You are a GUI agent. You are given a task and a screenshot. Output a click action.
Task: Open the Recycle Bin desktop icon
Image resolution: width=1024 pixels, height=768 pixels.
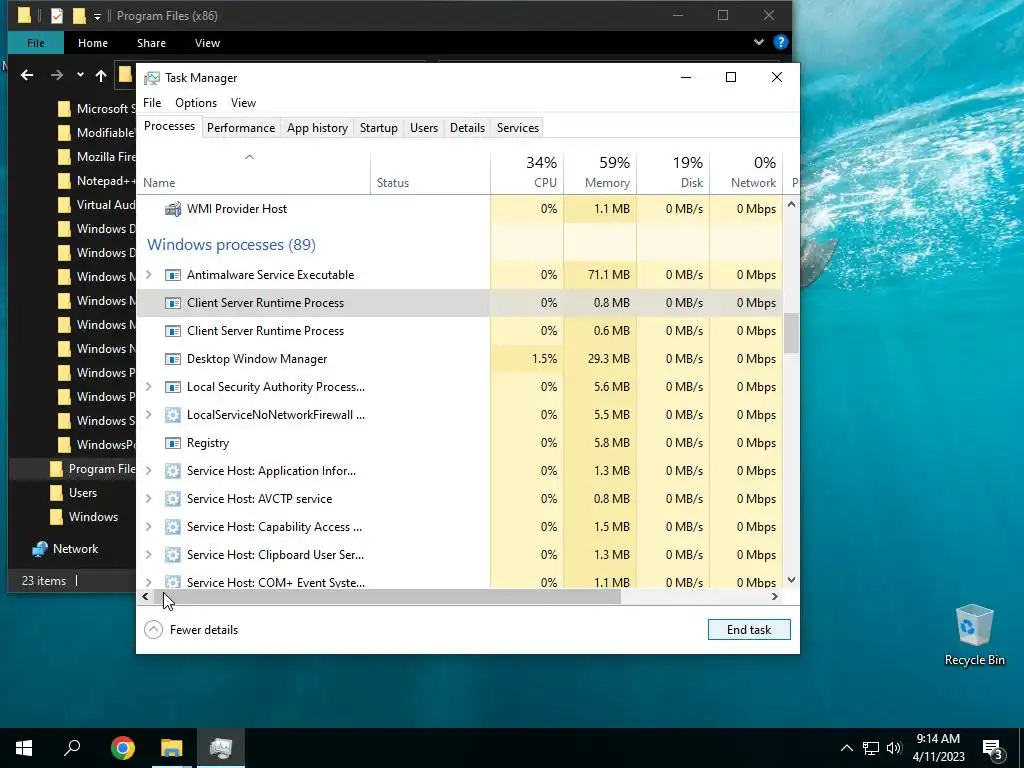(x=974, y=635)
